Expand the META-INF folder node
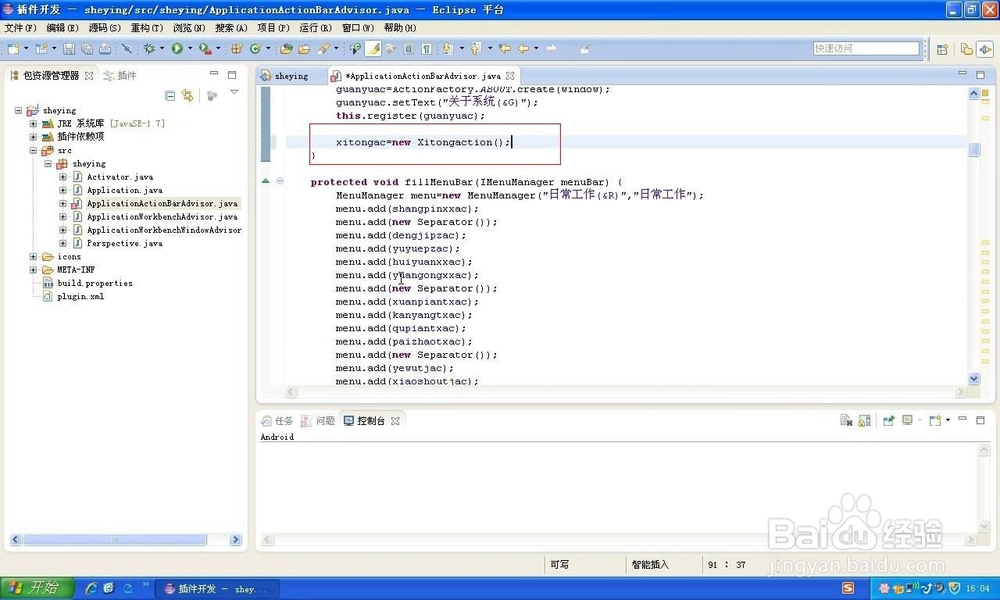Viewport: 1000px width, 600px height. tap(33, 270)
